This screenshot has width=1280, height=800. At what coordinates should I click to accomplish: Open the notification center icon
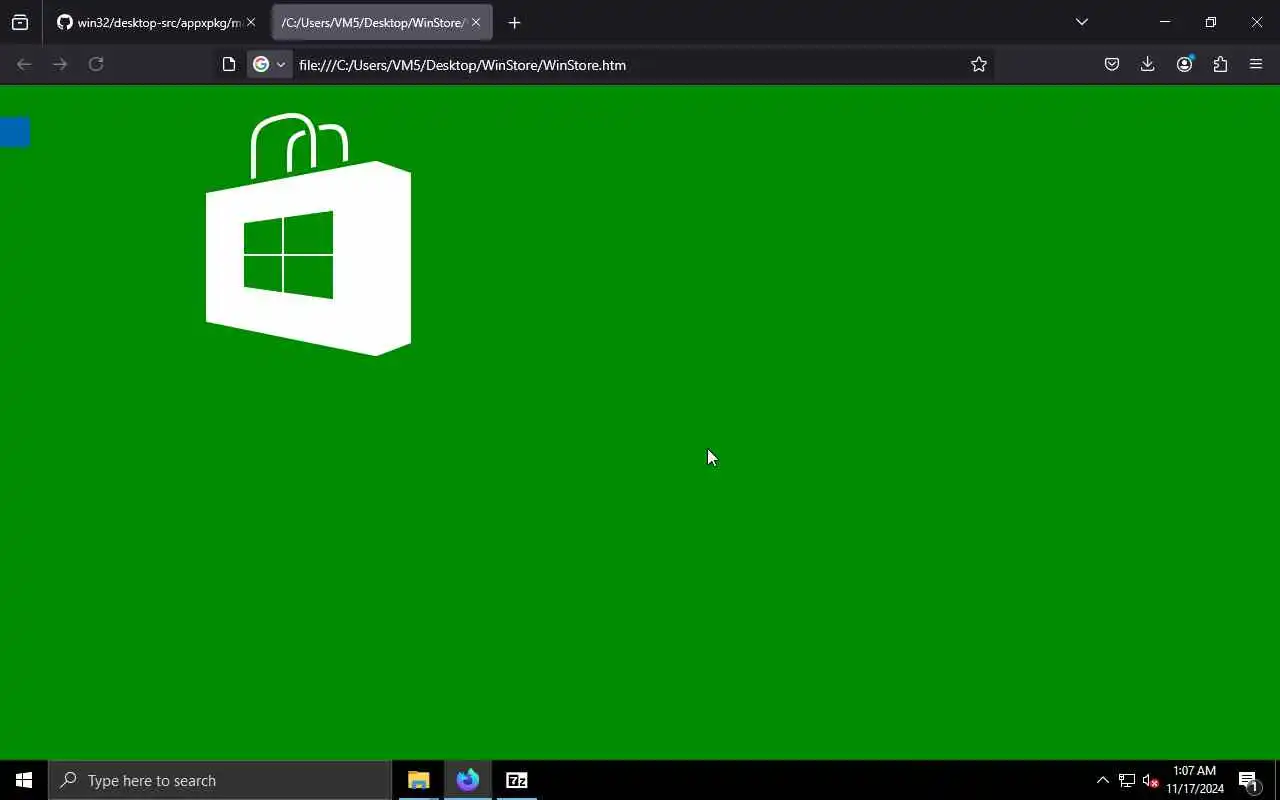click(1248, 780)
